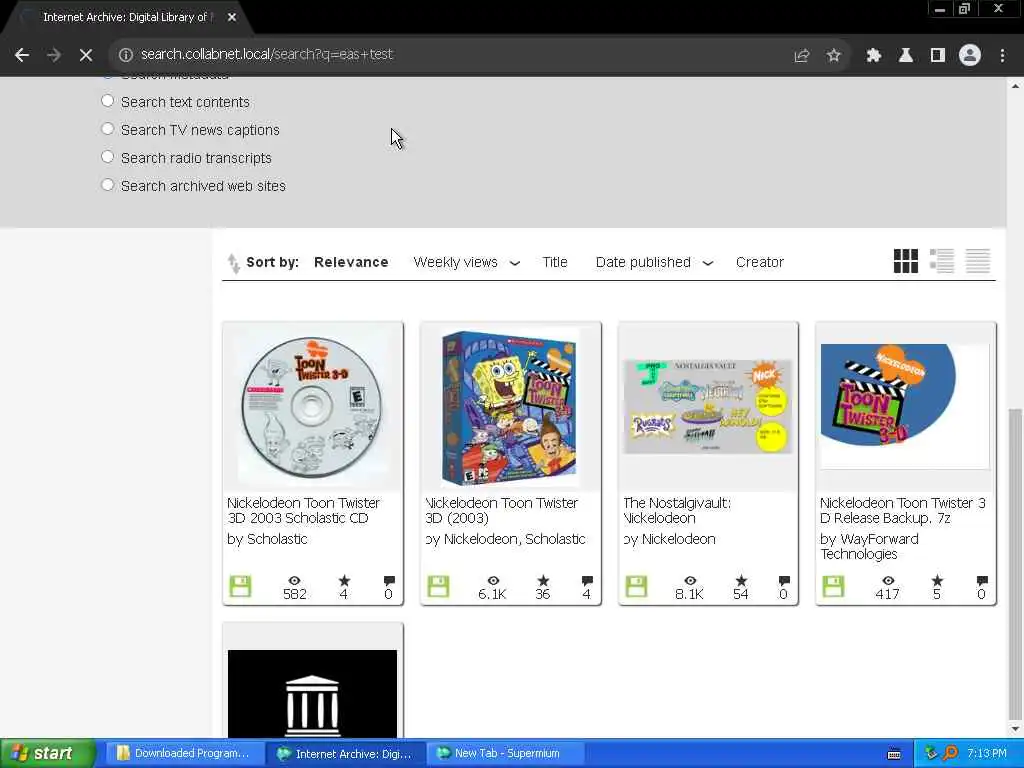The image size is (1024, 768).
Task: Click the keyboard icon in taskbar
Action: (894, 754)
